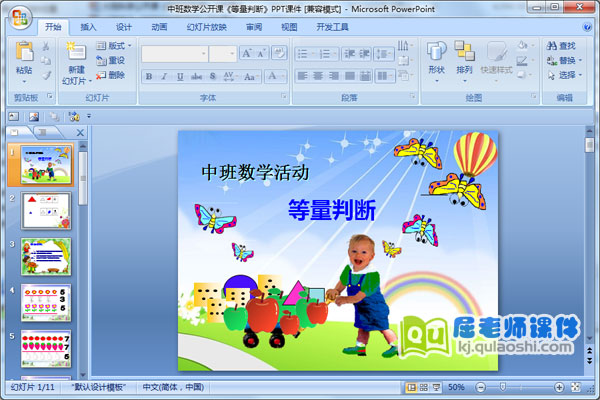Click Clear All Formatting icon
600x400 pixels.
click(x=279, y=53)
